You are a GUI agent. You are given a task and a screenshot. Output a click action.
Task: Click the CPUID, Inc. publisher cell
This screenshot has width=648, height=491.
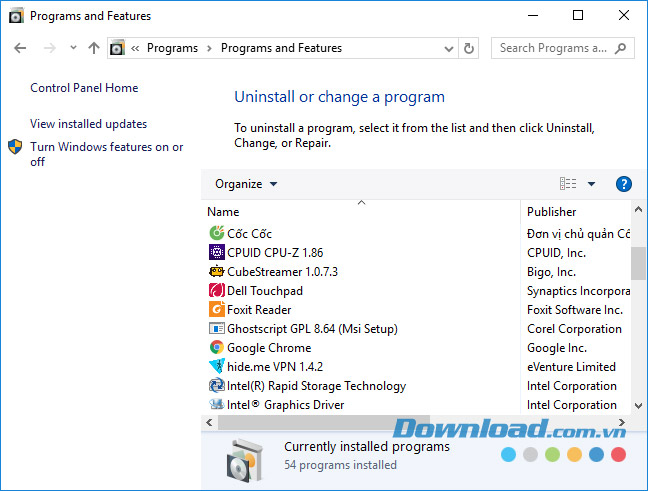click(x=557, y=253)
